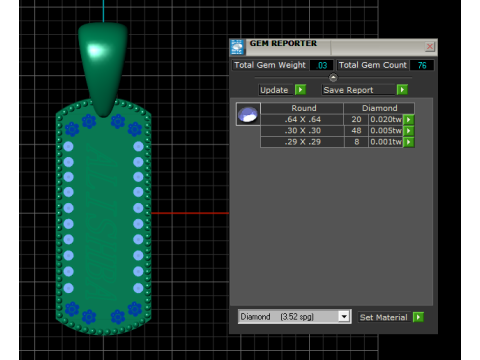
Task: Click green arrow for .30 X .30 row
Action: [x=408, y=131]
